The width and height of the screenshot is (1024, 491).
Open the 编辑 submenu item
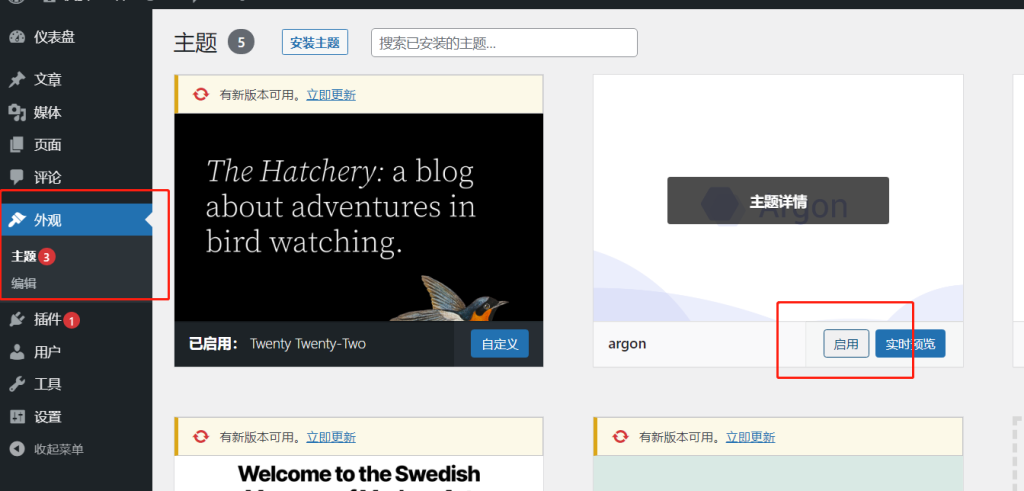coord(24,283)
